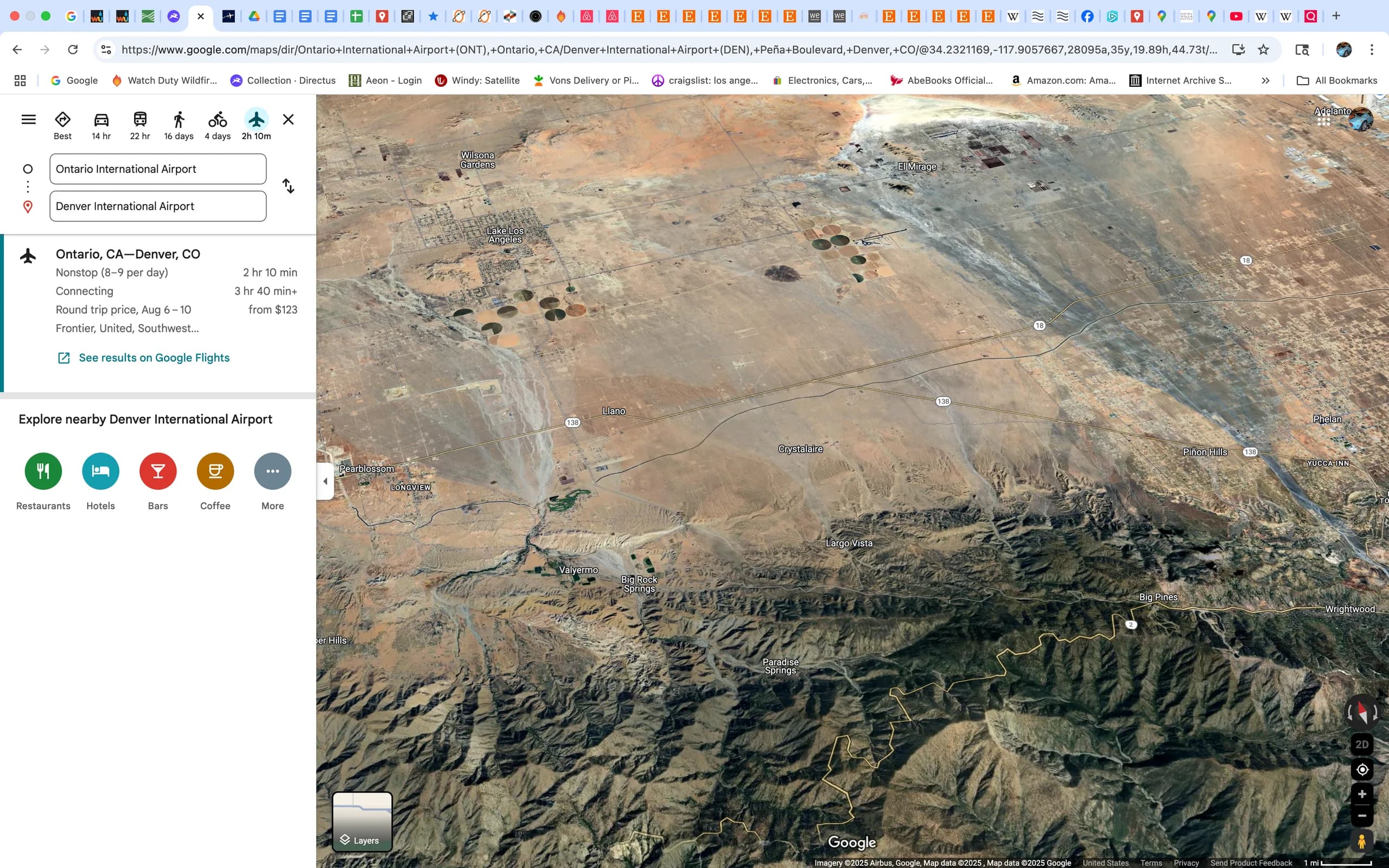The width and height of the screenshot is (1389, 868).
Task: Zoom out on the map
Action: (x=1361, y=816)
